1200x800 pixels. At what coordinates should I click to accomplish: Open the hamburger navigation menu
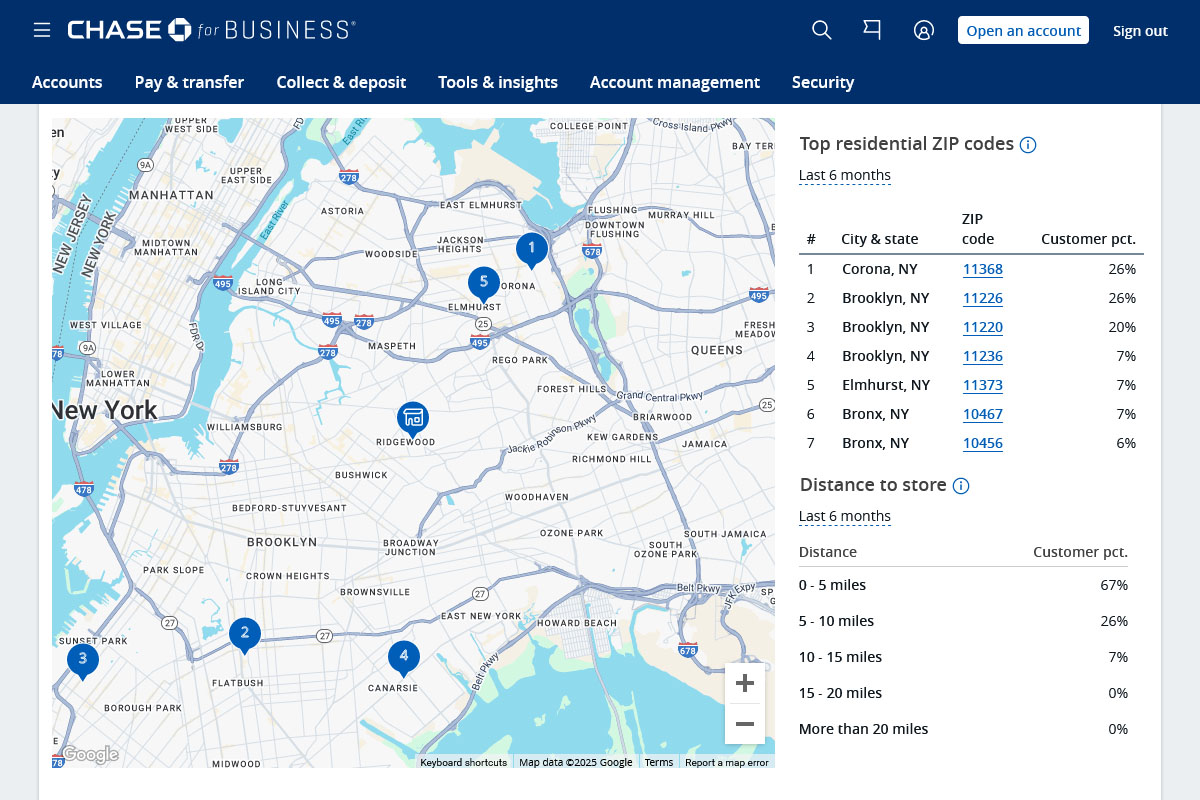[x=42, y=29]
